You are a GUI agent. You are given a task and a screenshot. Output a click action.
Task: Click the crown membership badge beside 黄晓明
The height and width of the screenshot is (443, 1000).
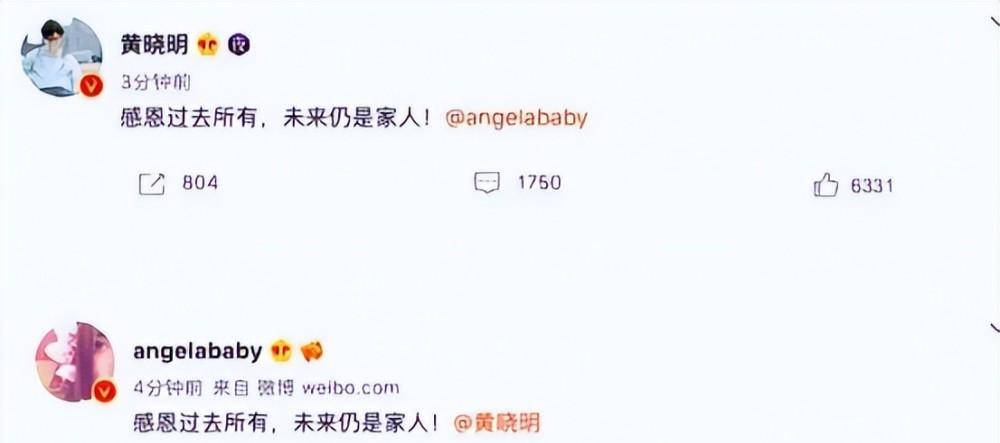[x=208, y=45]
